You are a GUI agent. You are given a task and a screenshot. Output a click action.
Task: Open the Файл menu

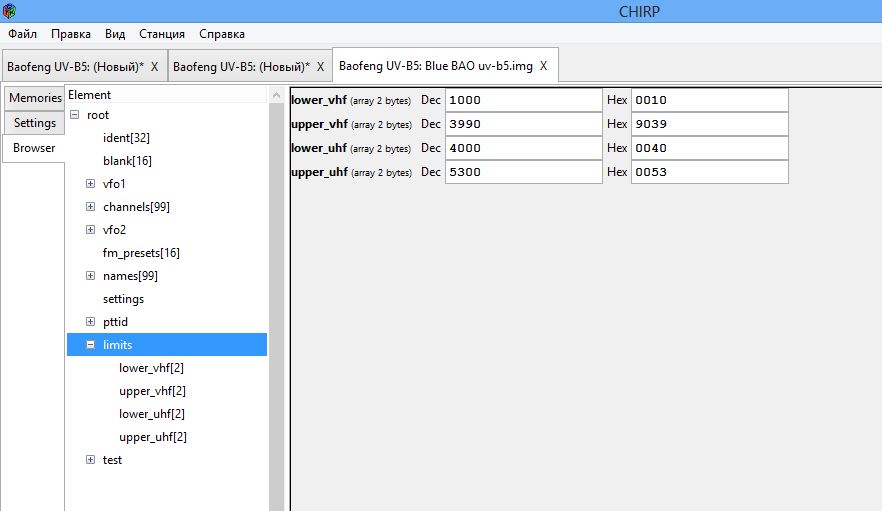tap(22, 34)
